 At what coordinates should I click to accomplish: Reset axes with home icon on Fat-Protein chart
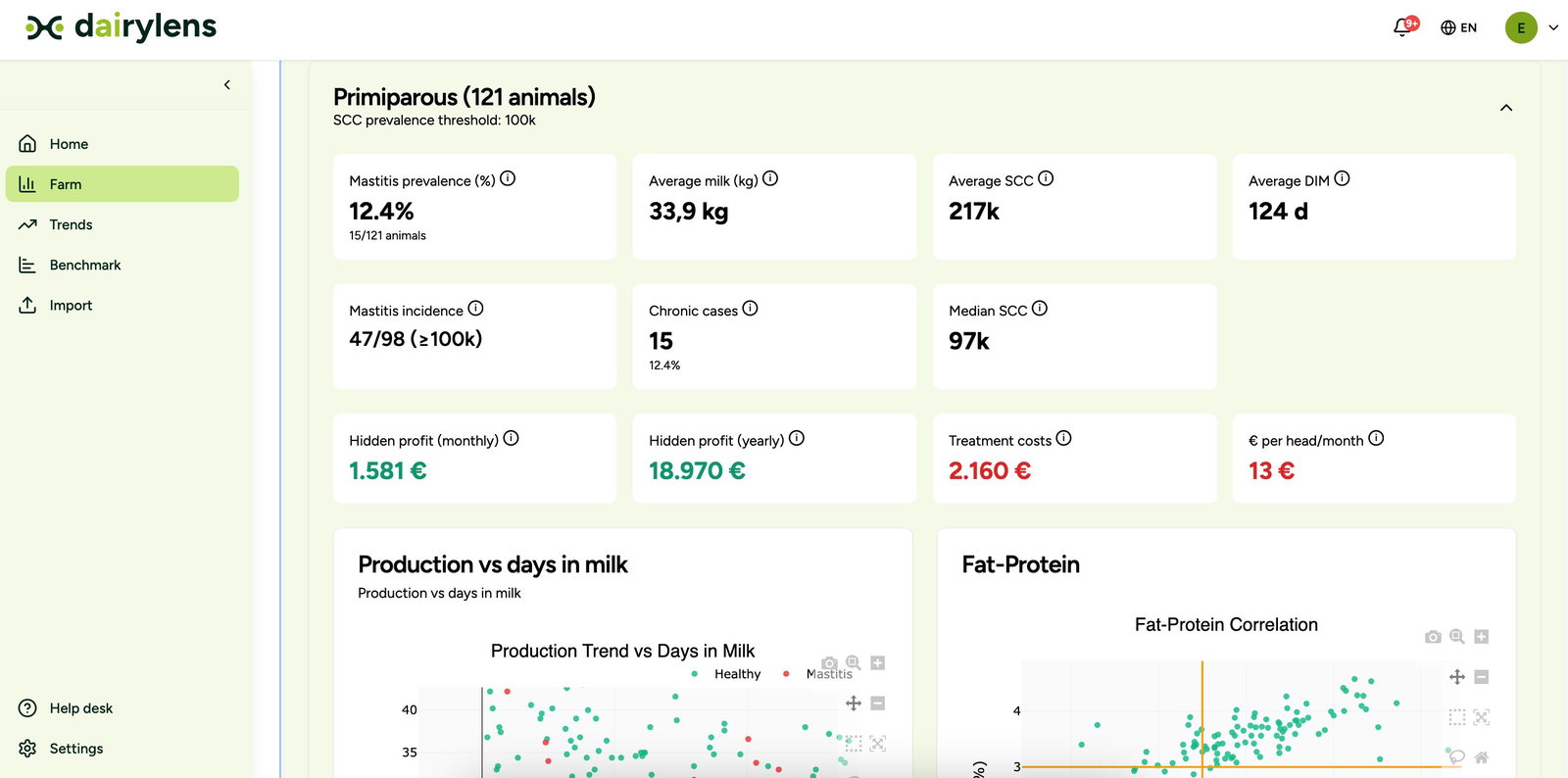coord(1482,757)
